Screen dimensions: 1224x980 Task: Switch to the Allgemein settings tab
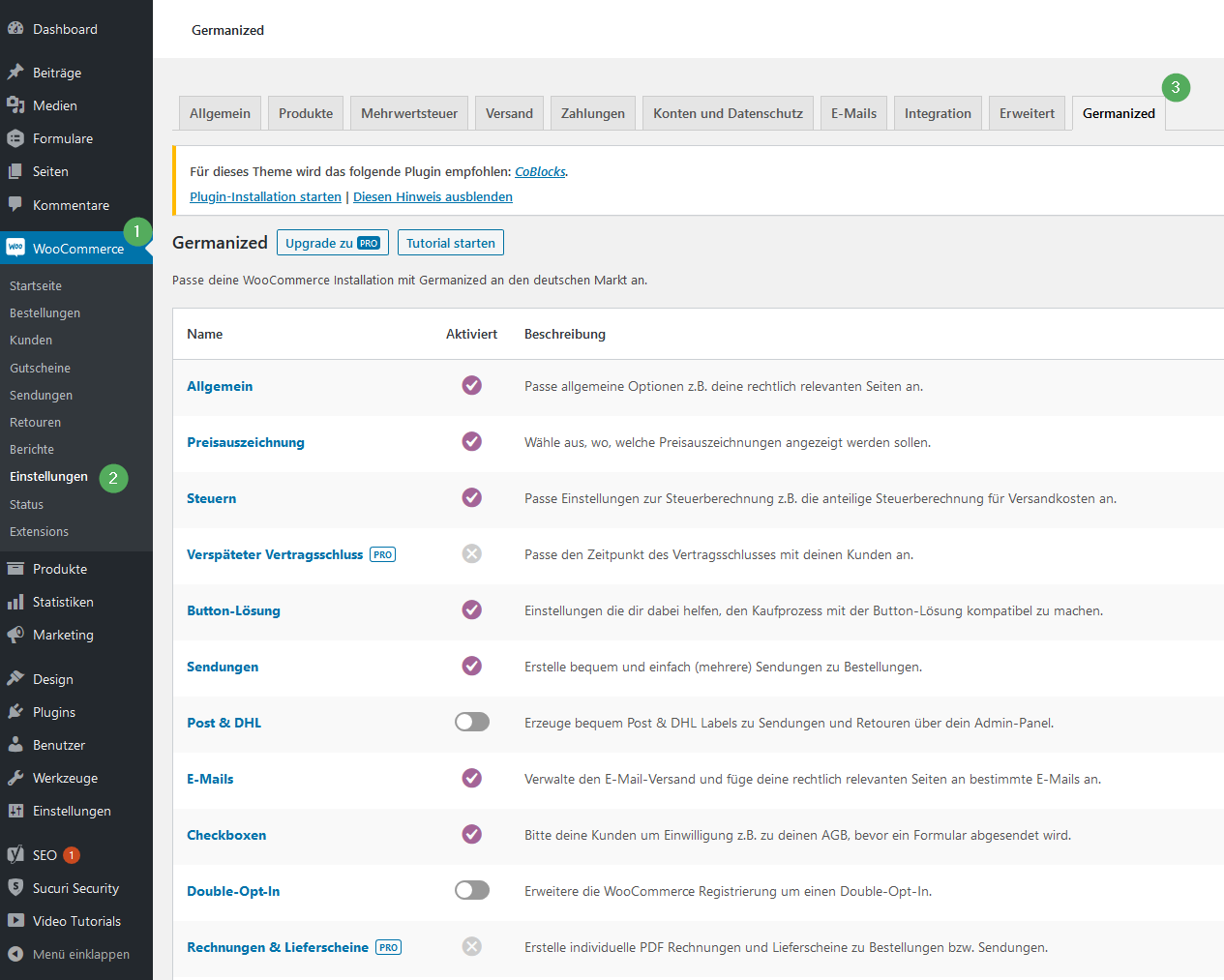220,113
